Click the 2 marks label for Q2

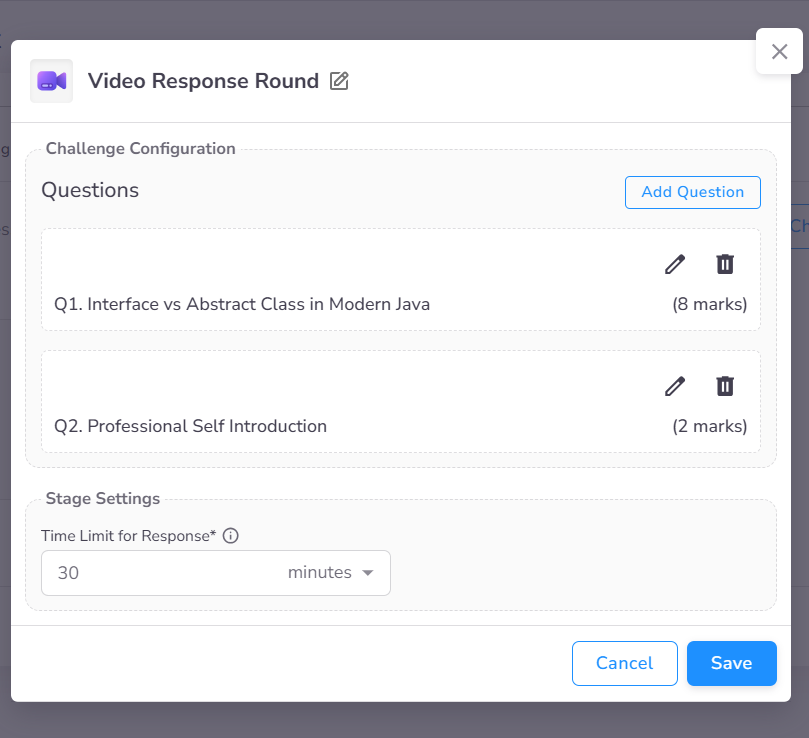pyautogui.click(x=709, y=426)
